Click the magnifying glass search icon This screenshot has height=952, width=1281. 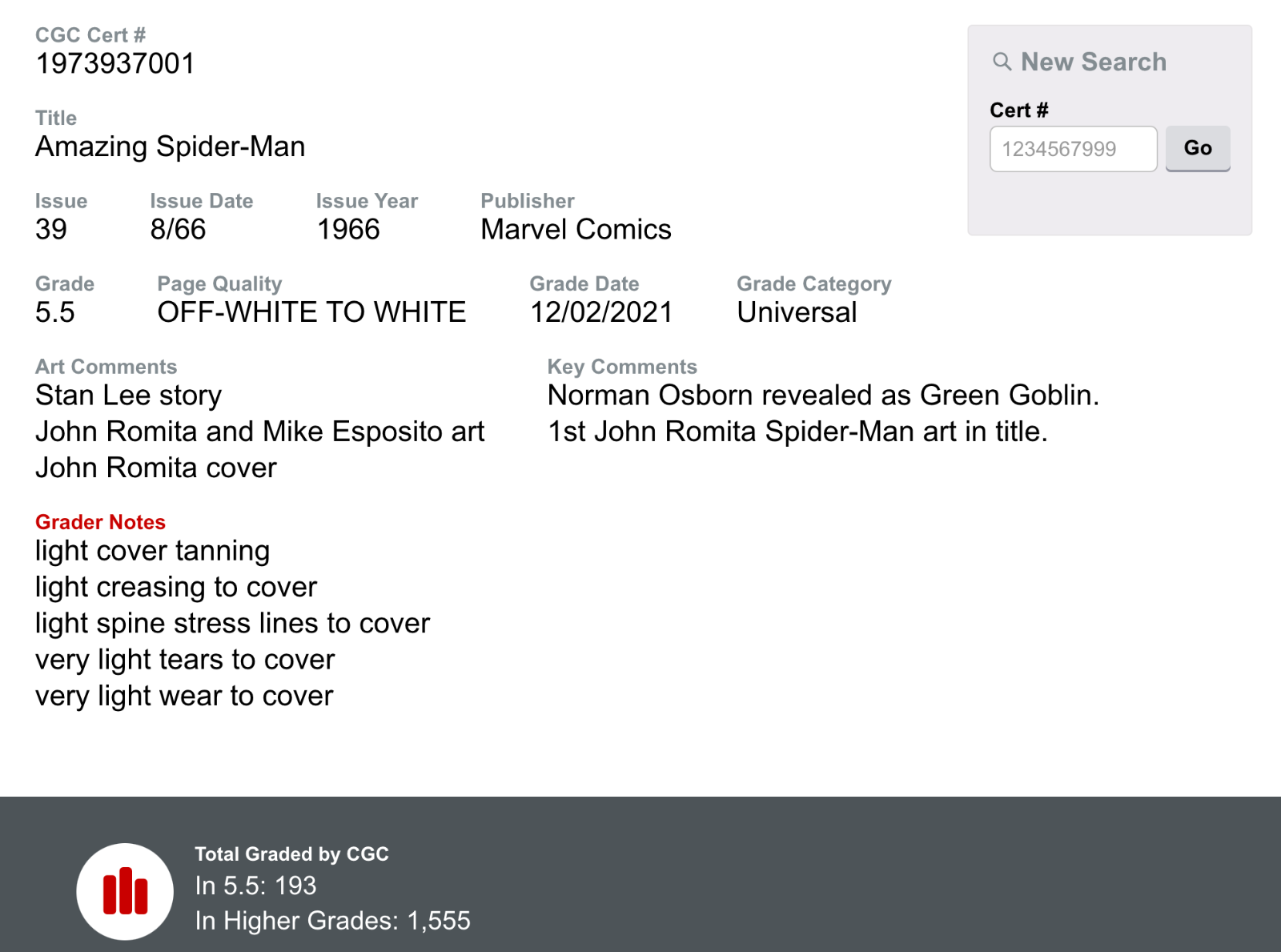[x=1003, y=62]
